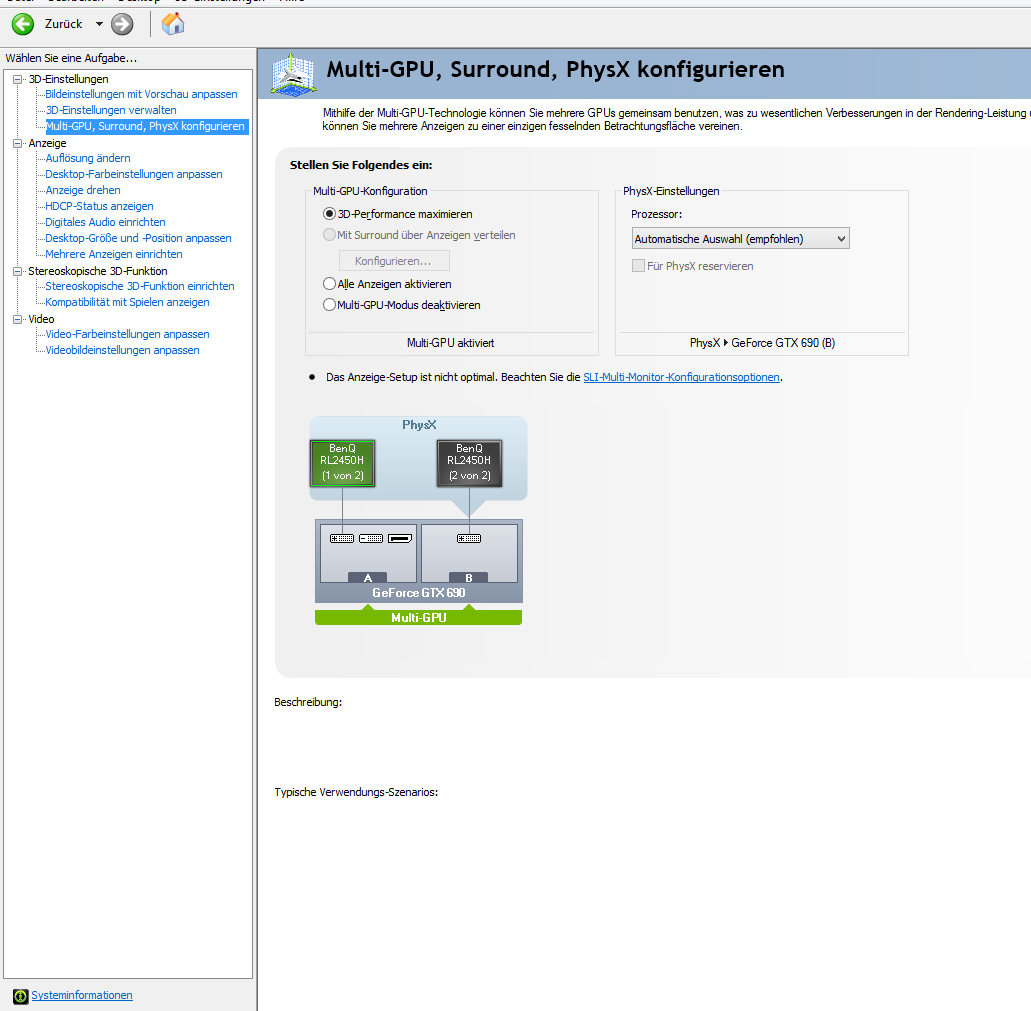Screen dimensions: 1031x1011
Task: Select Mit Surround über Anzeigen verteilen option
Action: click(329, 235)
